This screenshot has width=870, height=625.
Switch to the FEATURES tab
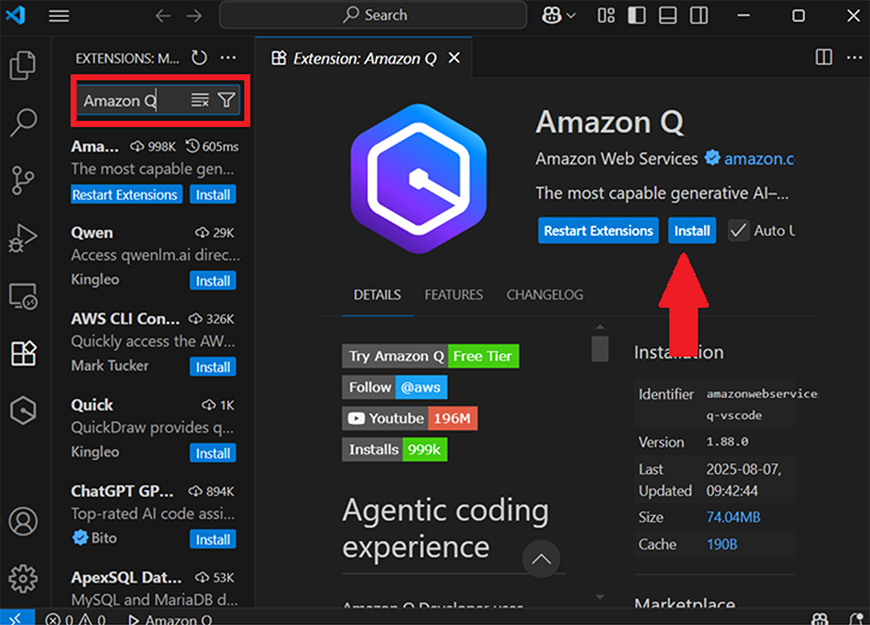click(x=453, y=295)
